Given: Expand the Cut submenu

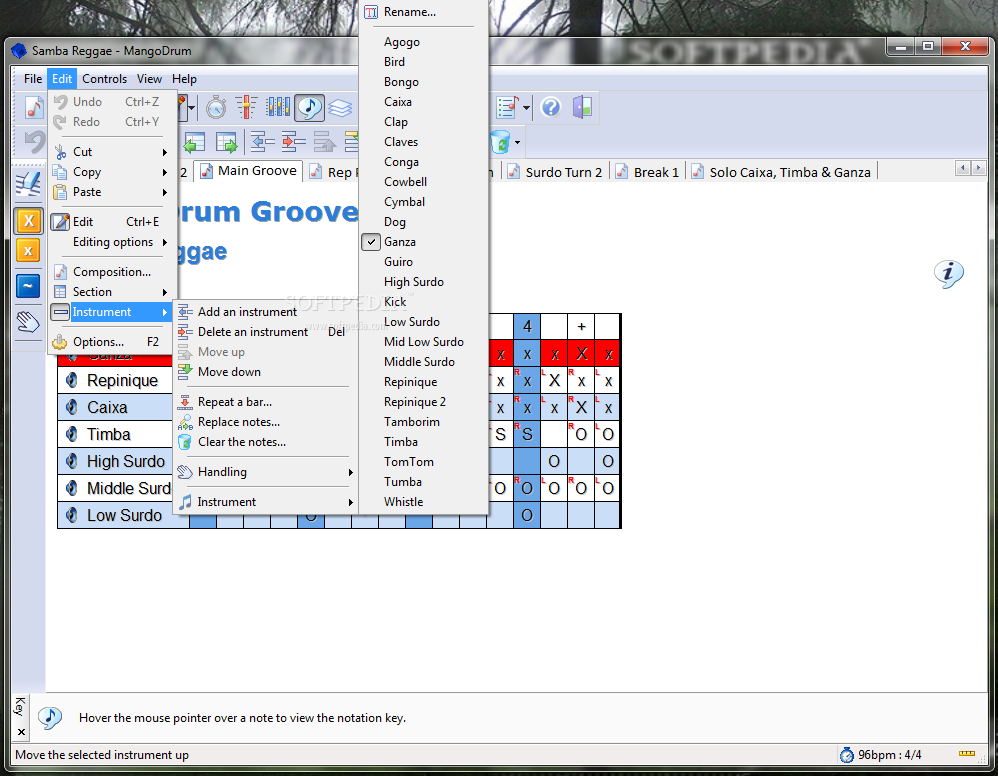Looking at the screenshot, I should pyautogui.click(x=112, y=152).
